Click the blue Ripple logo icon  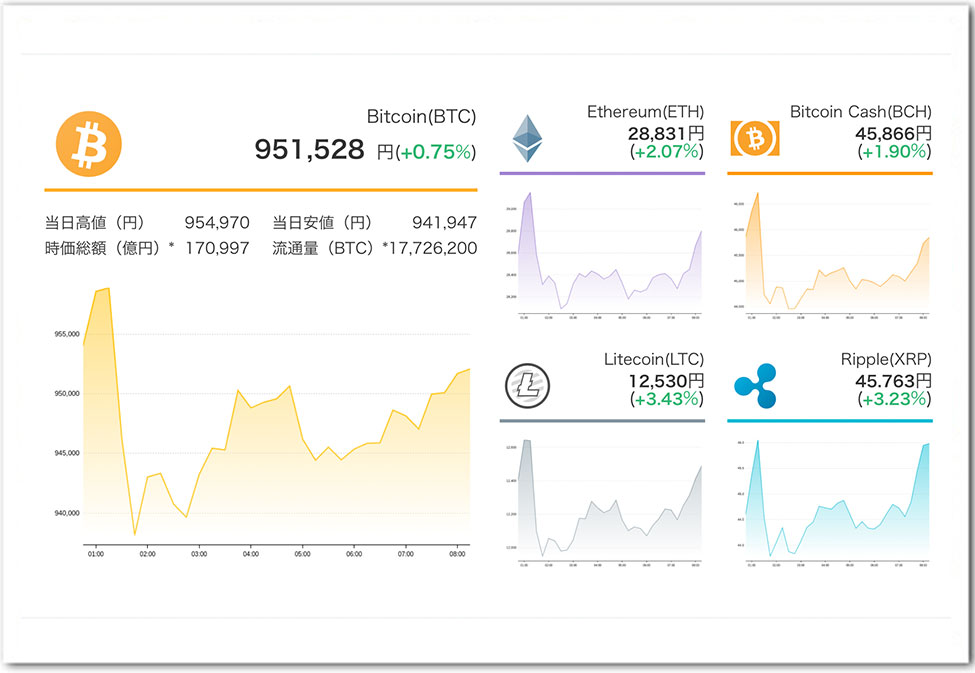755,386
